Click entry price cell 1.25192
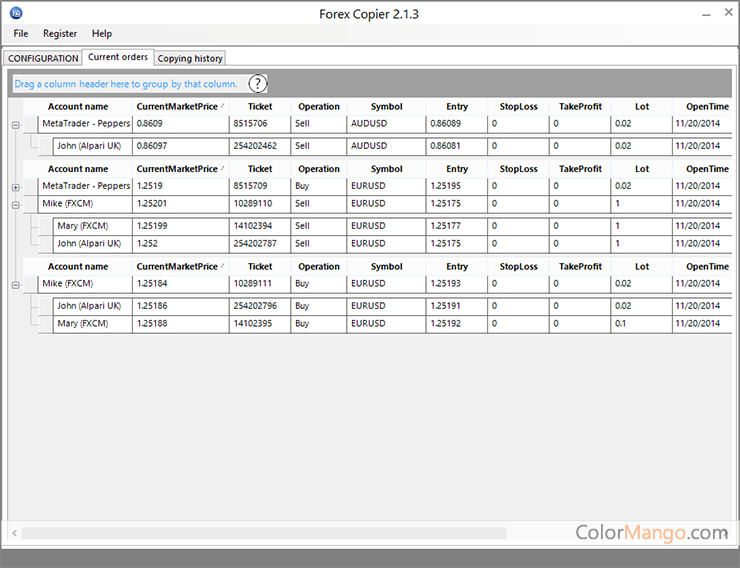Screen dimensions: 740x568 point(457,324)
